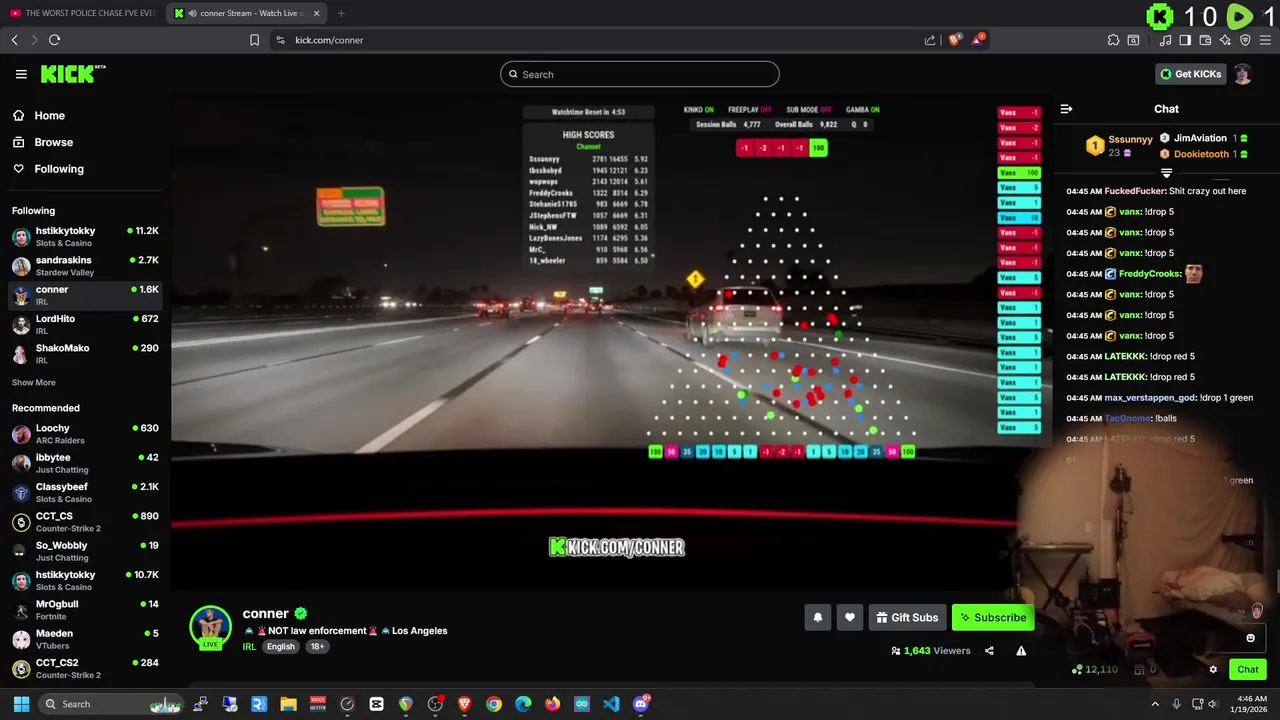Viewport: 1280px width, 720px height.
Task: Open Classybeef channel
Action: (85, 492)
